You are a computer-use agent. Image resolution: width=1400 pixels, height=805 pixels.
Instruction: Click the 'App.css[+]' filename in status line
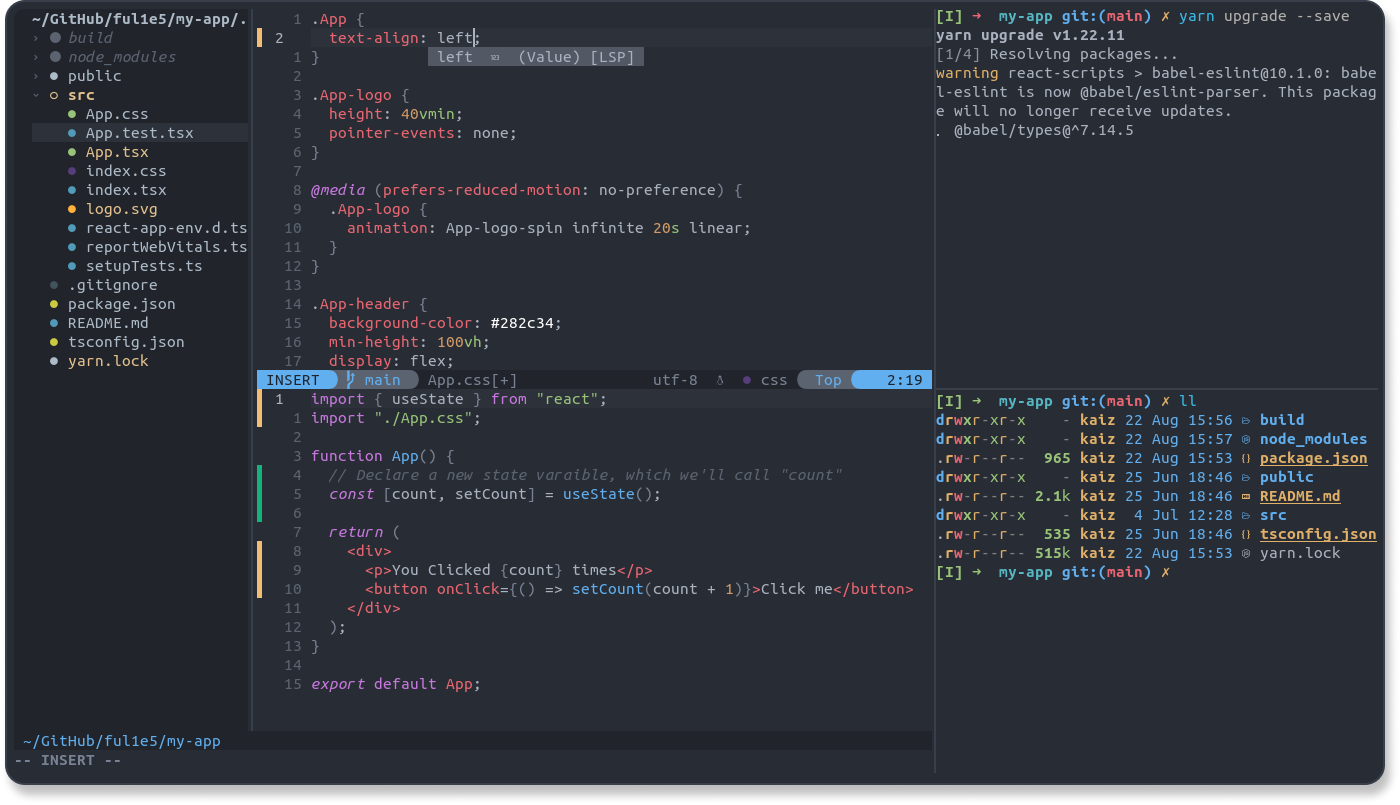(473, 380)
